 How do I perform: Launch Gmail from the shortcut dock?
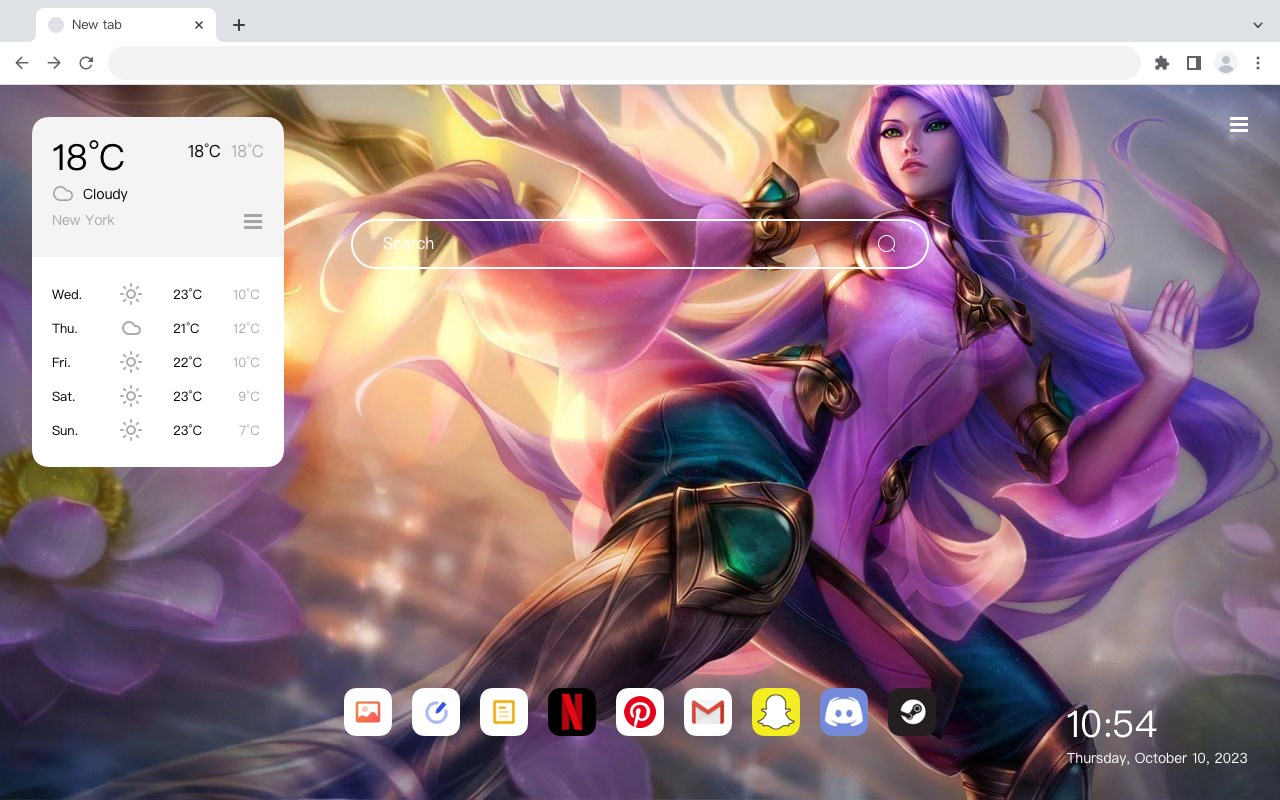point(708,712)
